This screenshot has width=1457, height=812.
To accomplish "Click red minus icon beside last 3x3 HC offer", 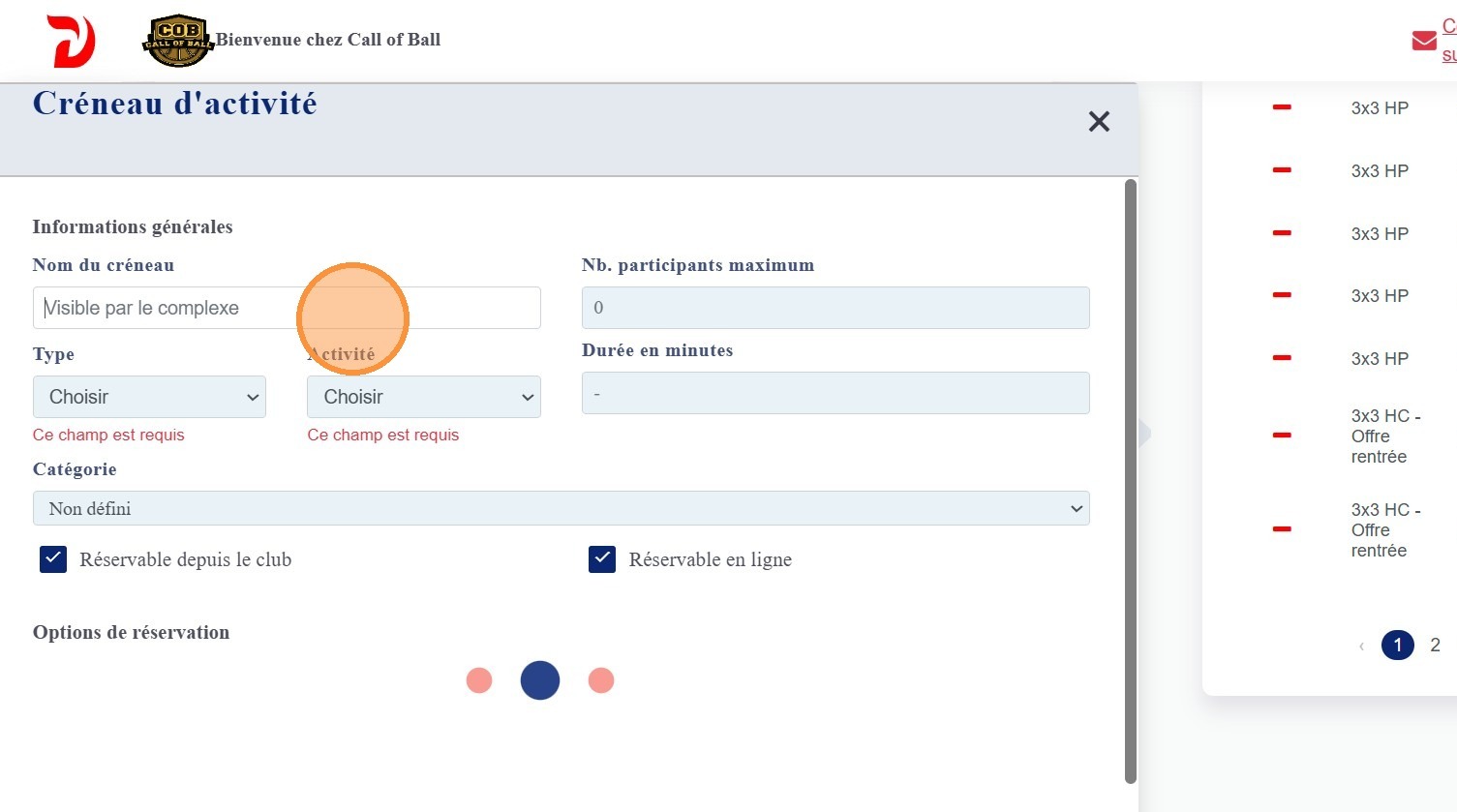I will 1282,529.
